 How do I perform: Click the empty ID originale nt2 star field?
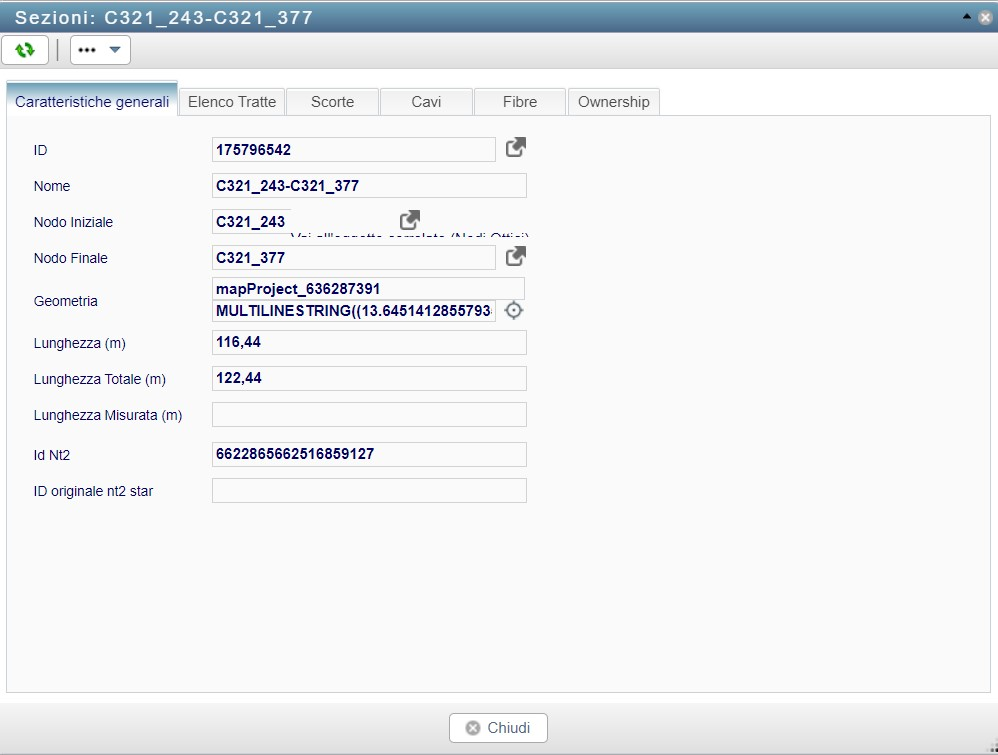pos(369,490)
